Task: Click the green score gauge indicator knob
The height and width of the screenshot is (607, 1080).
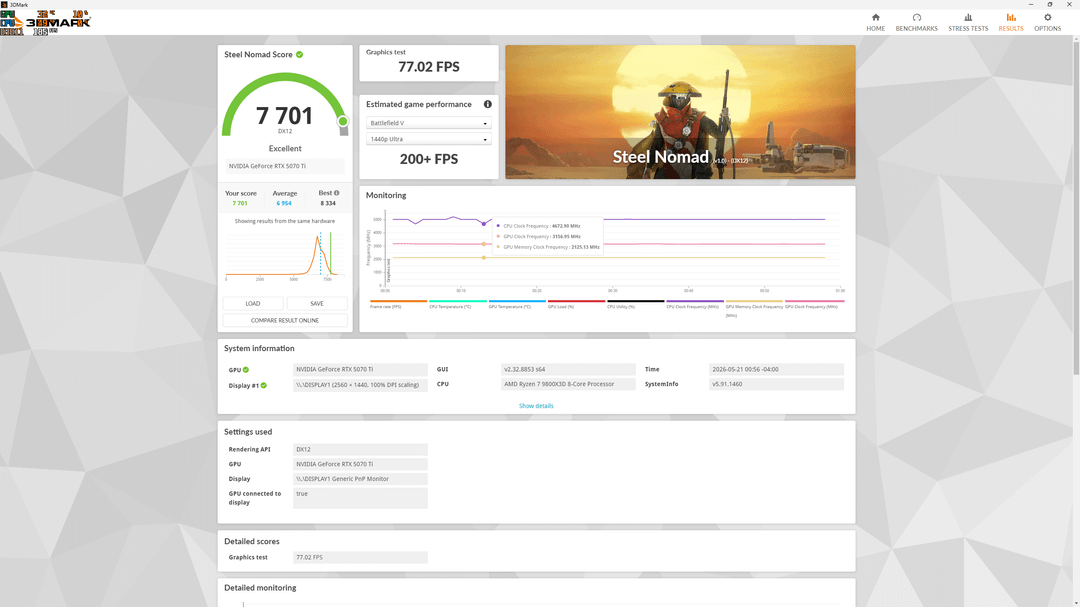Action: coord(342,122)
